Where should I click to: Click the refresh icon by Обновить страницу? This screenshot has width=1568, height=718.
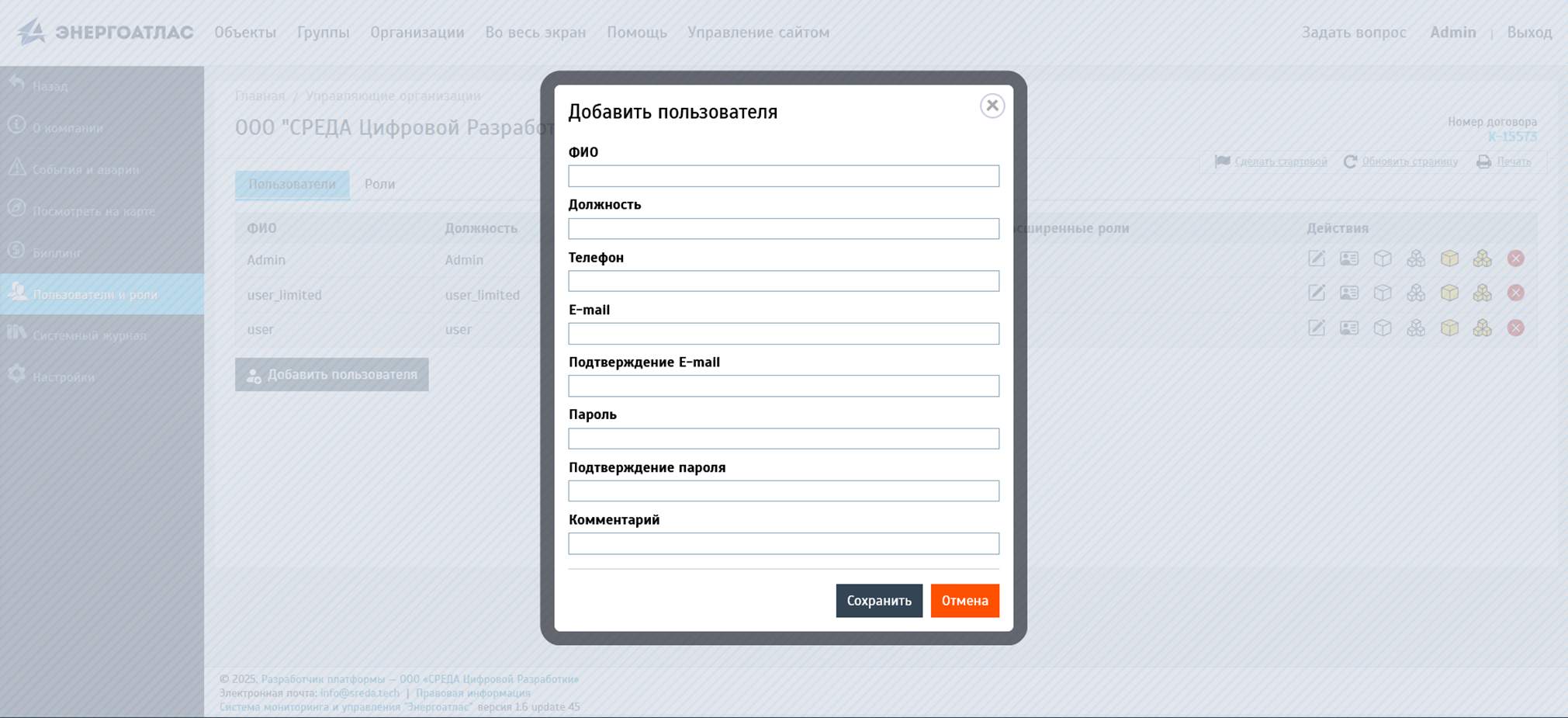point(1350,162)
